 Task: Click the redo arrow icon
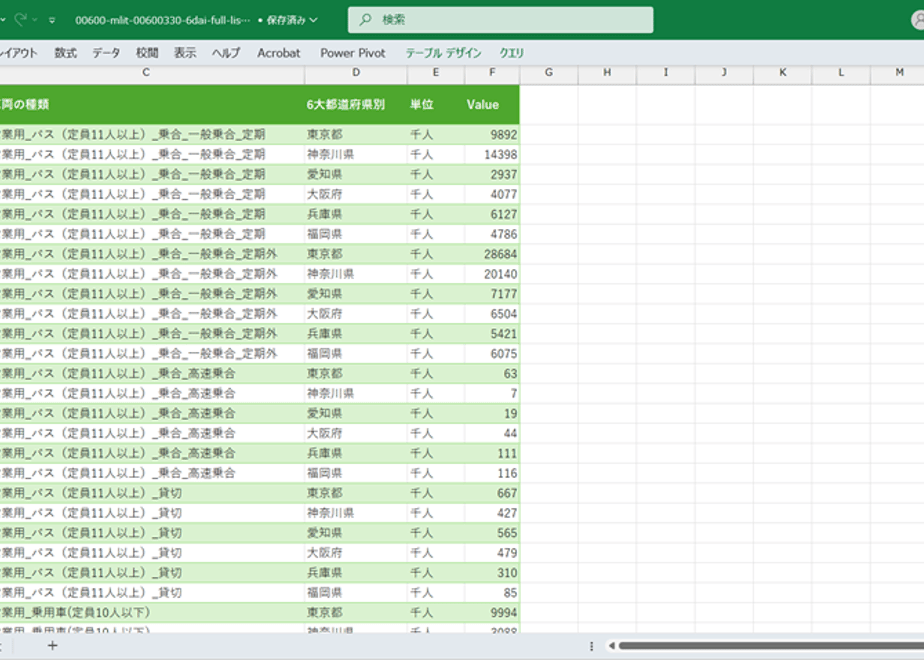click(x=21, y=20)
